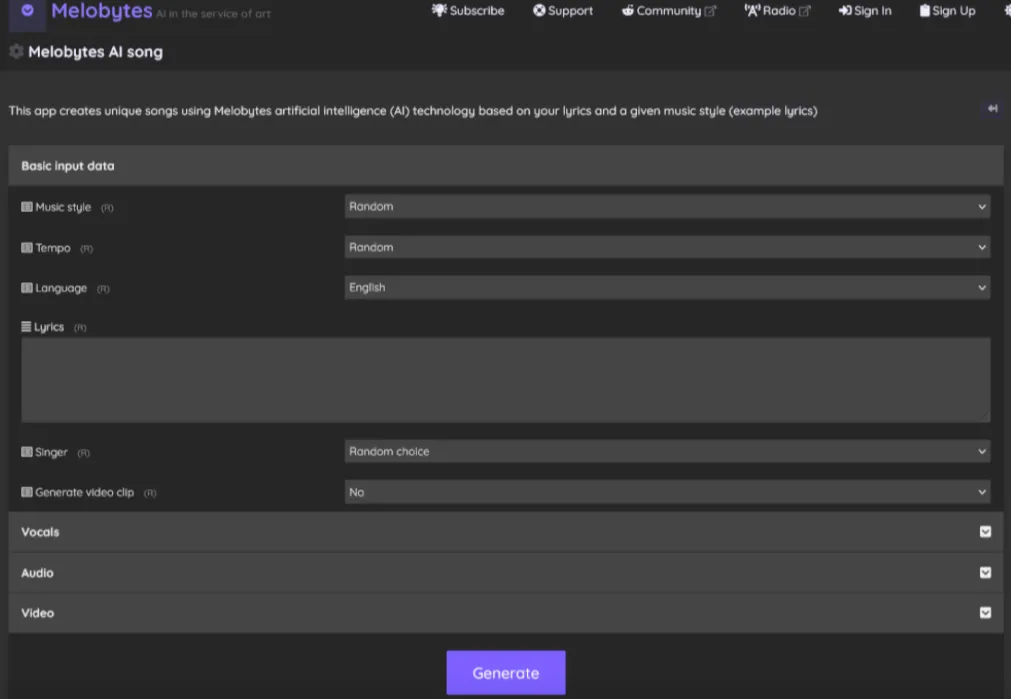Click the Subscribe icon in header
This screenshot has height=699, width=1011.
coord(439,10)
